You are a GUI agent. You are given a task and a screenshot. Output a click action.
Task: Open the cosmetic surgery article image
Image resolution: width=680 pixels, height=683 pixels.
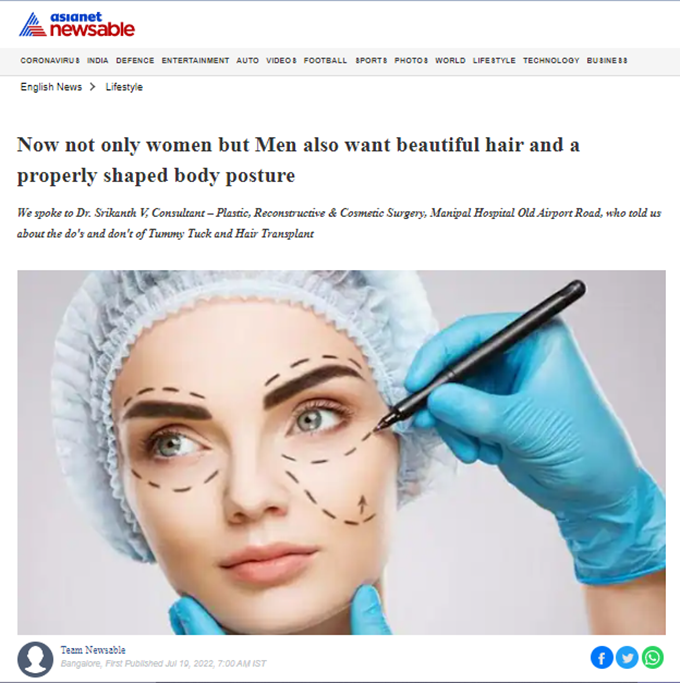pos(342,452)
